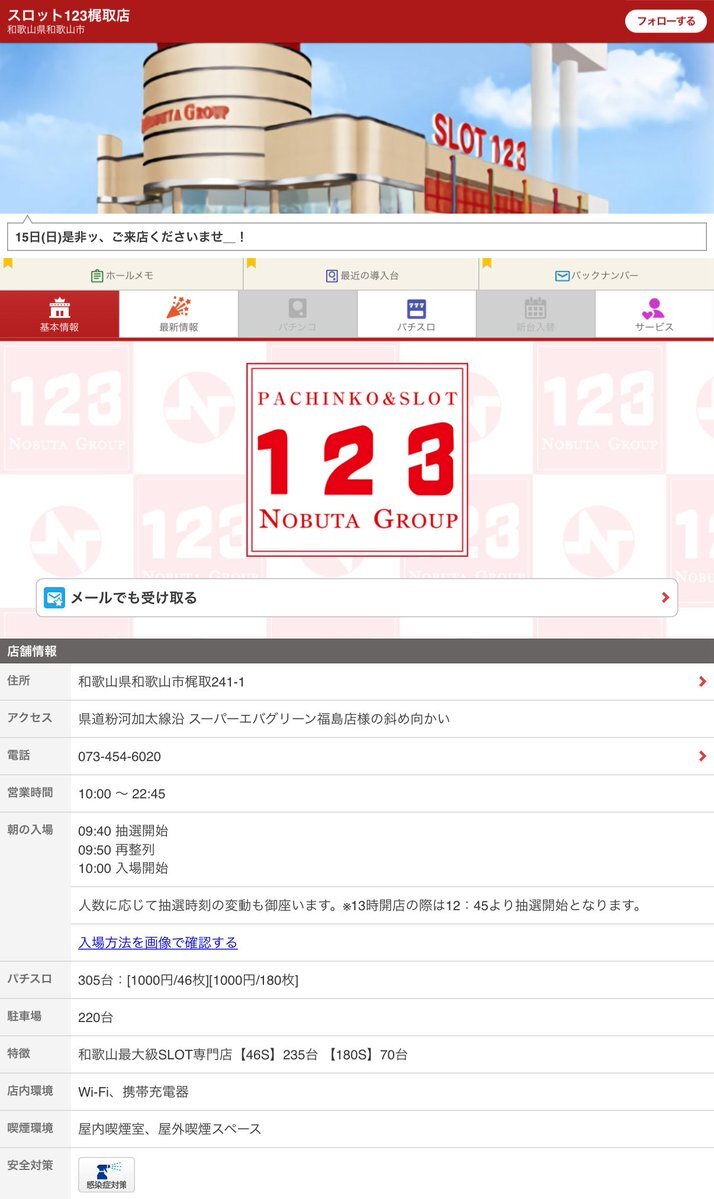
Task: Click the SLOT 123 building banner image
Action: [x=357, y=128]
